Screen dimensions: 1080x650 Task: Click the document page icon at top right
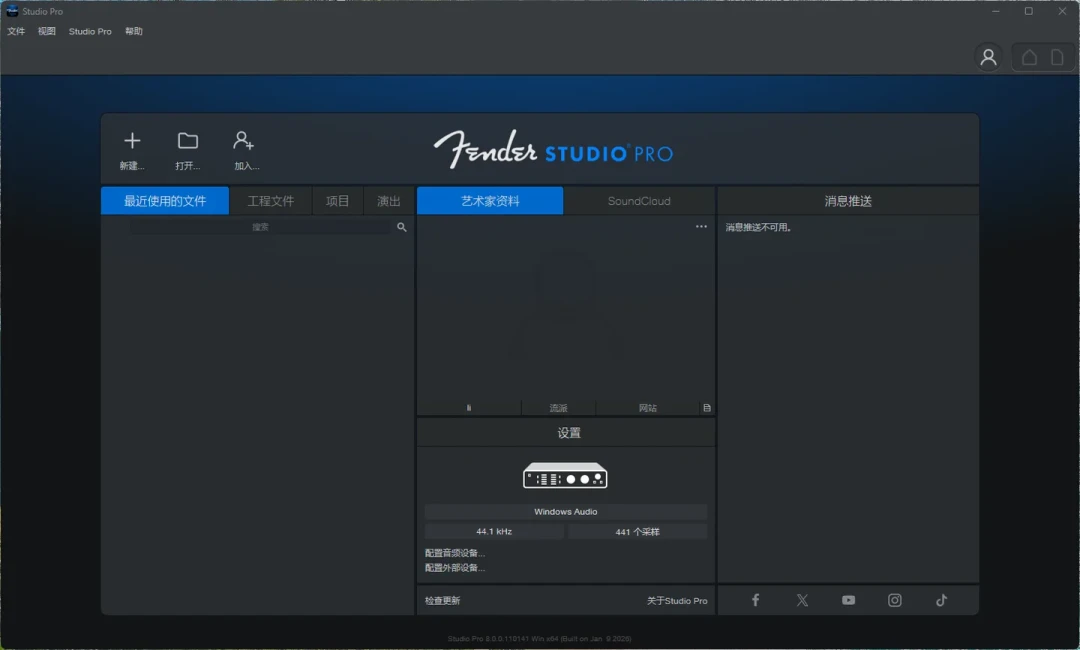1057,57
